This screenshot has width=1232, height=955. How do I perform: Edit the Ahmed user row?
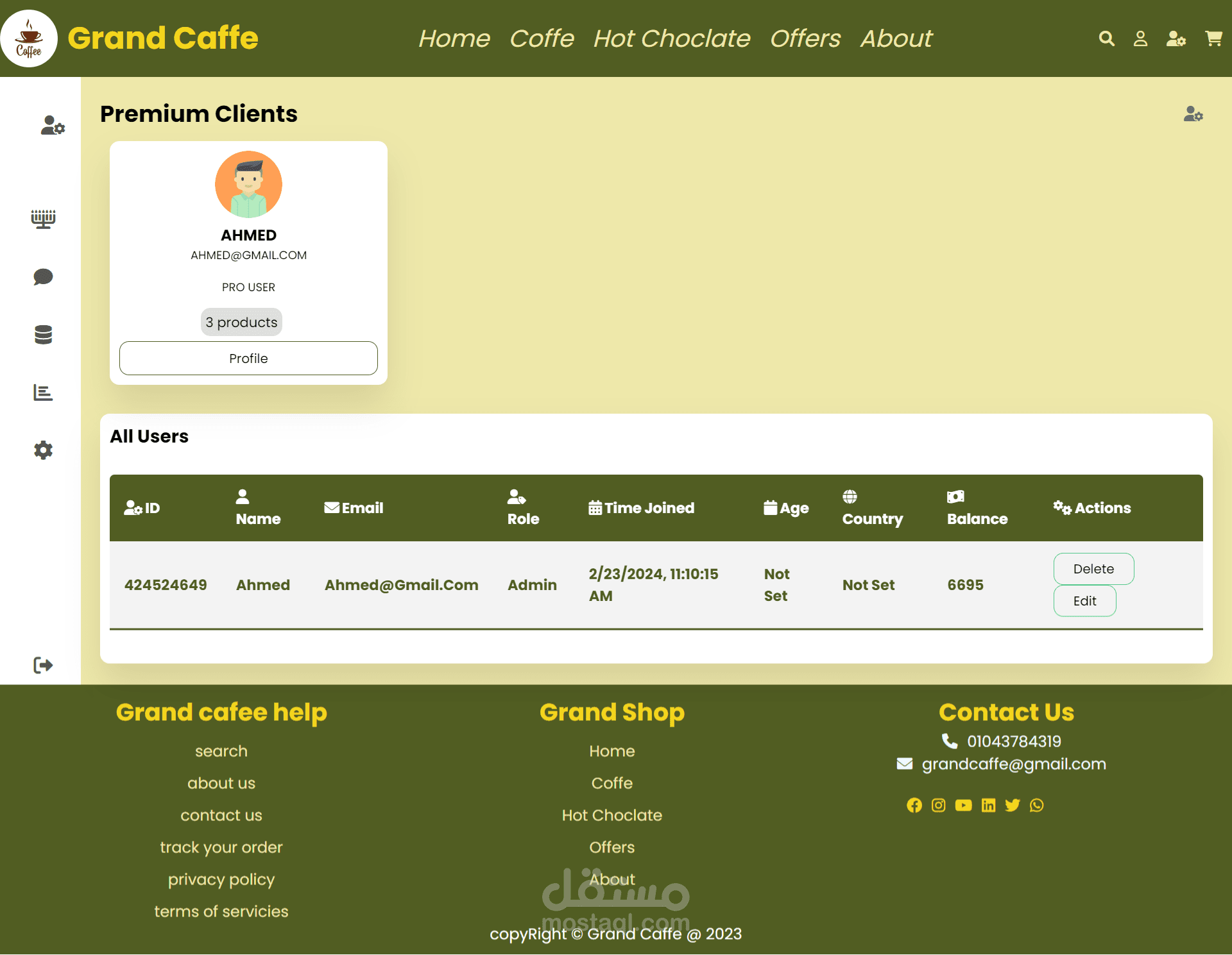click(x=1084, y=601)
